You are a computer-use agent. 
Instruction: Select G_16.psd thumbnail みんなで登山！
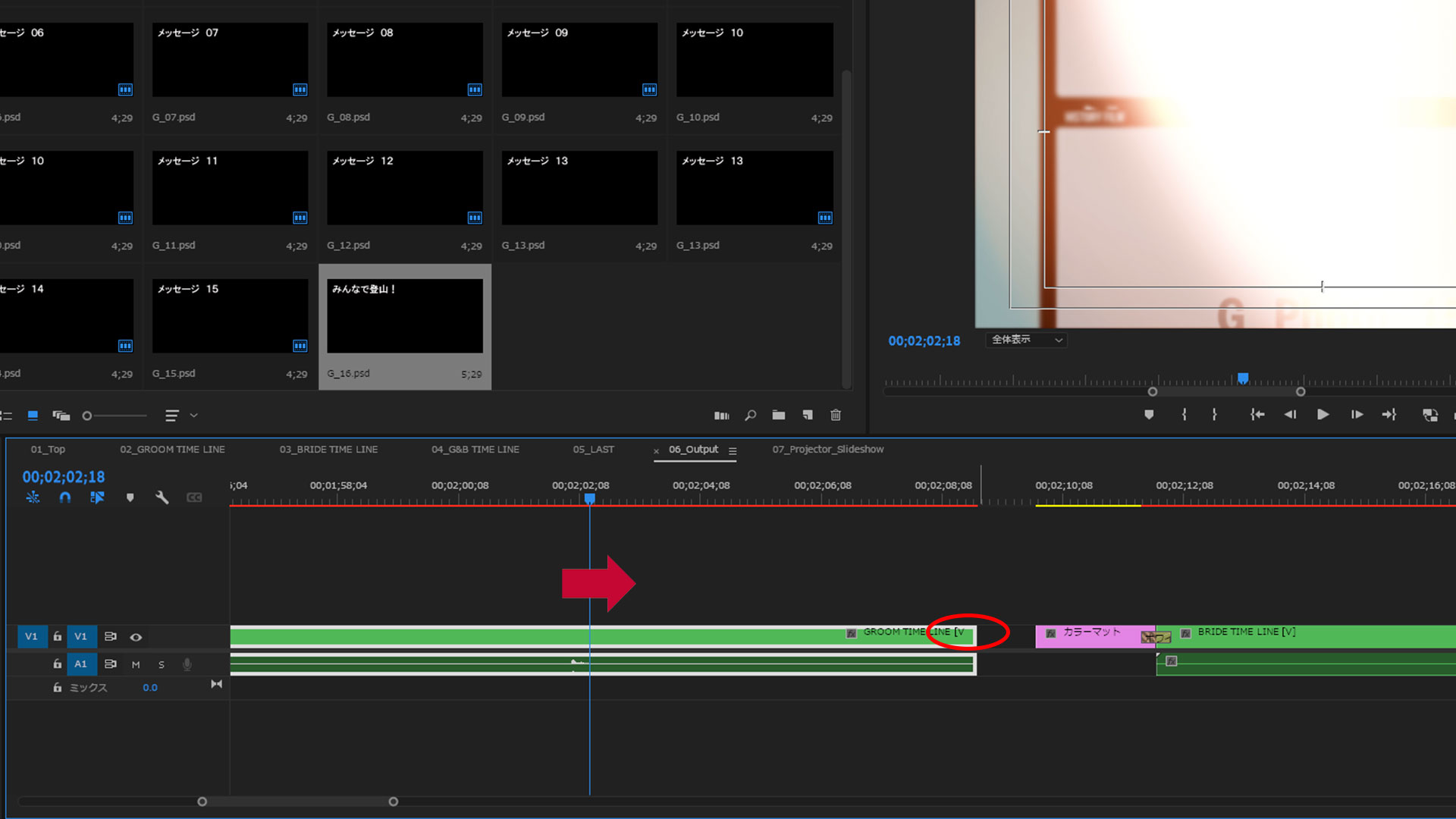(405, 315)
